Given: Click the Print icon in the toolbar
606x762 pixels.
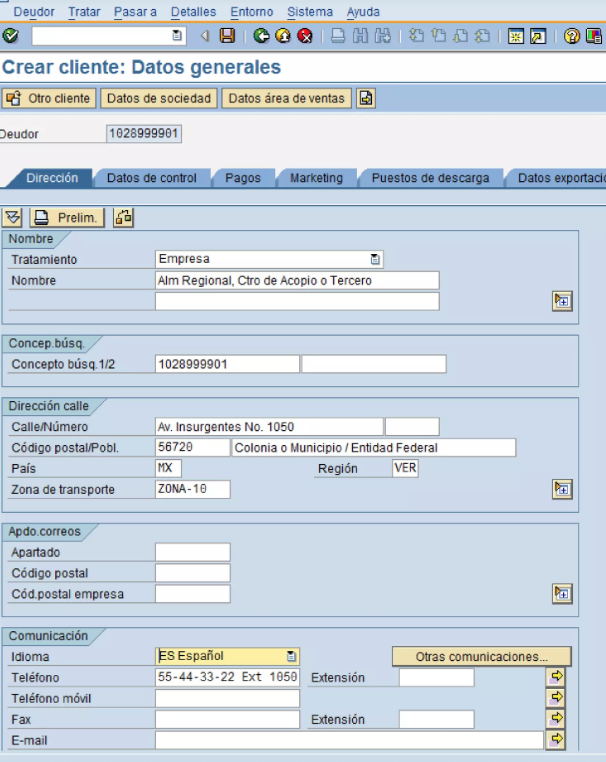Looking at the screenshot, I should [338, 36].
